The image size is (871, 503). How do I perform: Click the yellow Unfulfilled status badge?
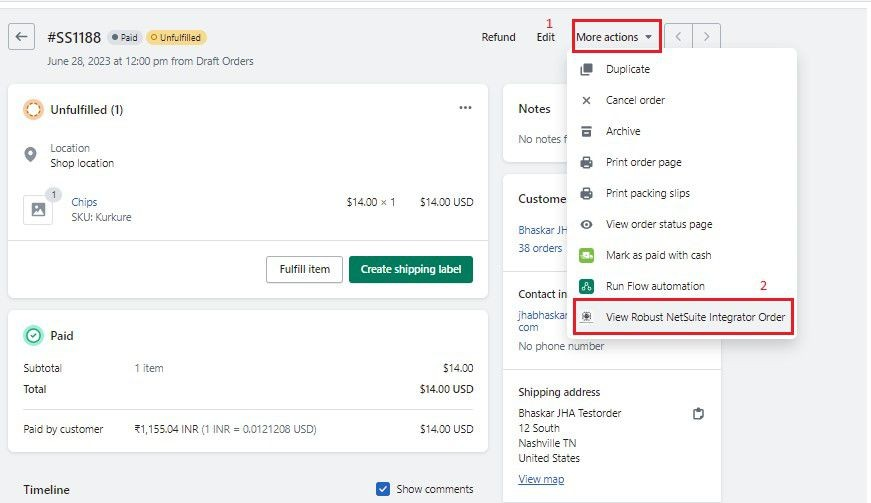point(176,37)
